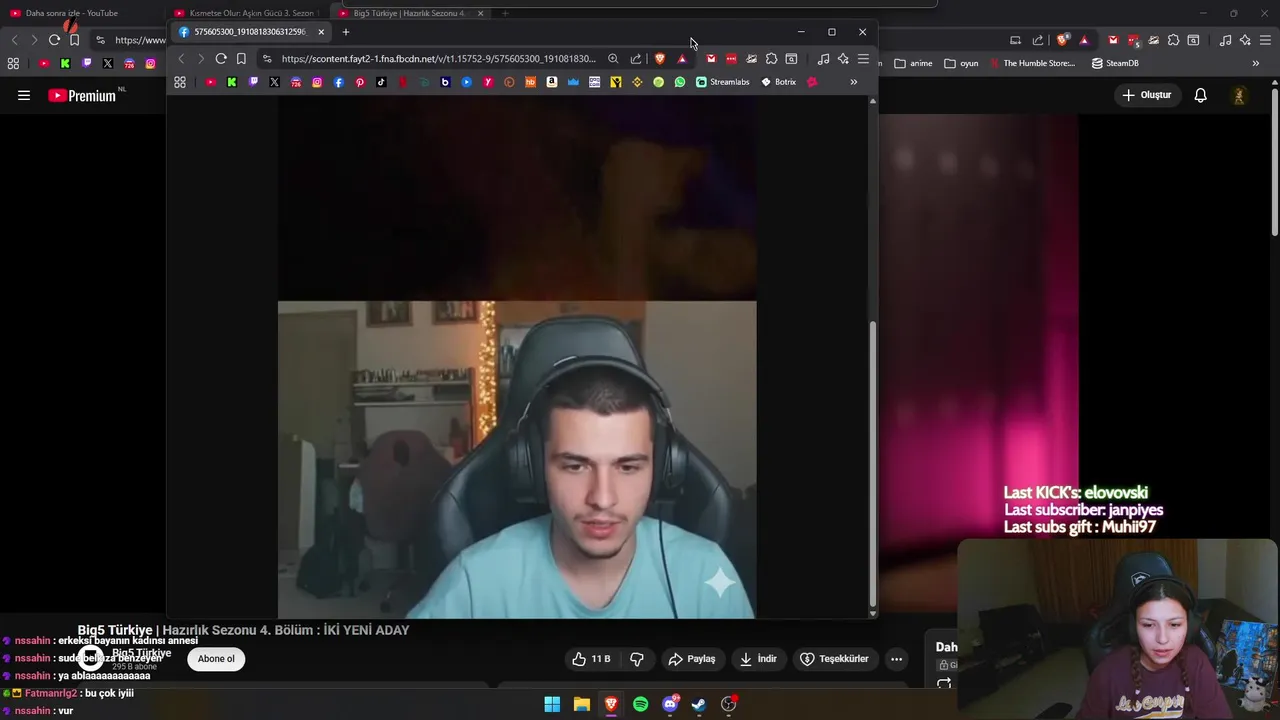Open Streamlabs bookmark
The width and height of the screenshot is (1280, 720).
(722, 82)
